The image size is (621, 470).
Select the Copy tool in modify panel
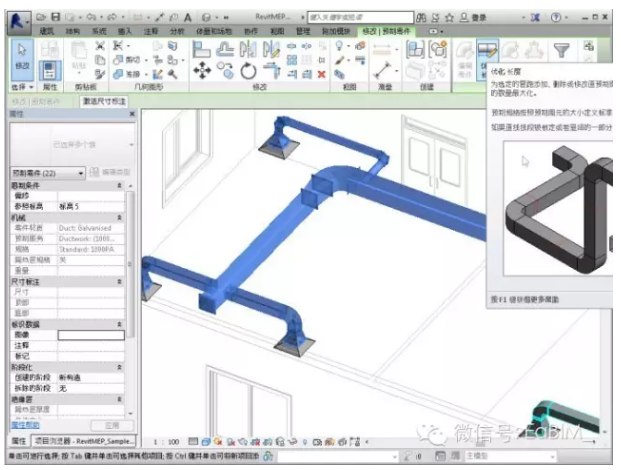(x=225, y=70)
